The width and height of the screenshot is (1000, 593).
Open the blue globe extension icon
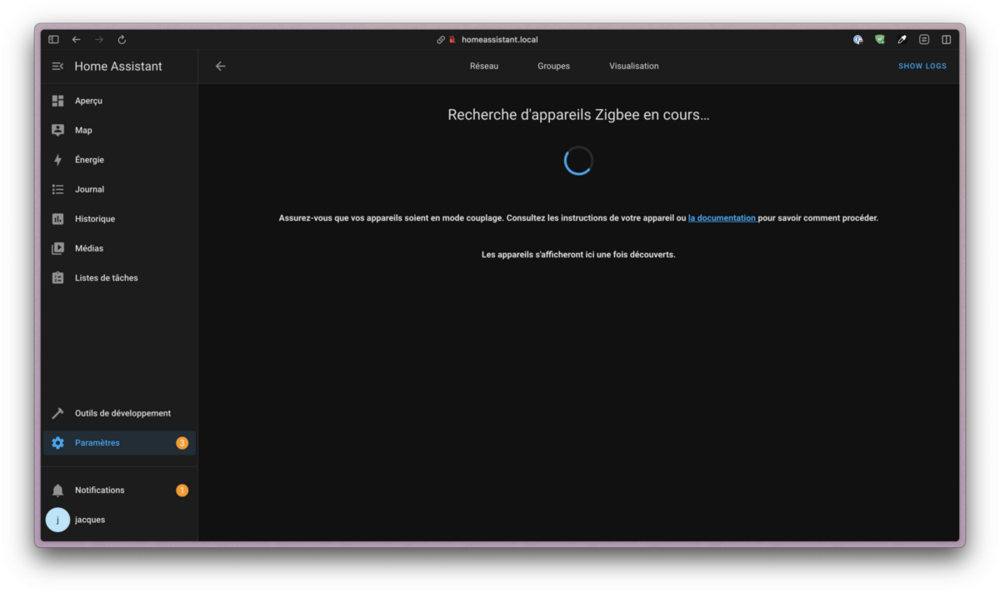coord(858,40)
